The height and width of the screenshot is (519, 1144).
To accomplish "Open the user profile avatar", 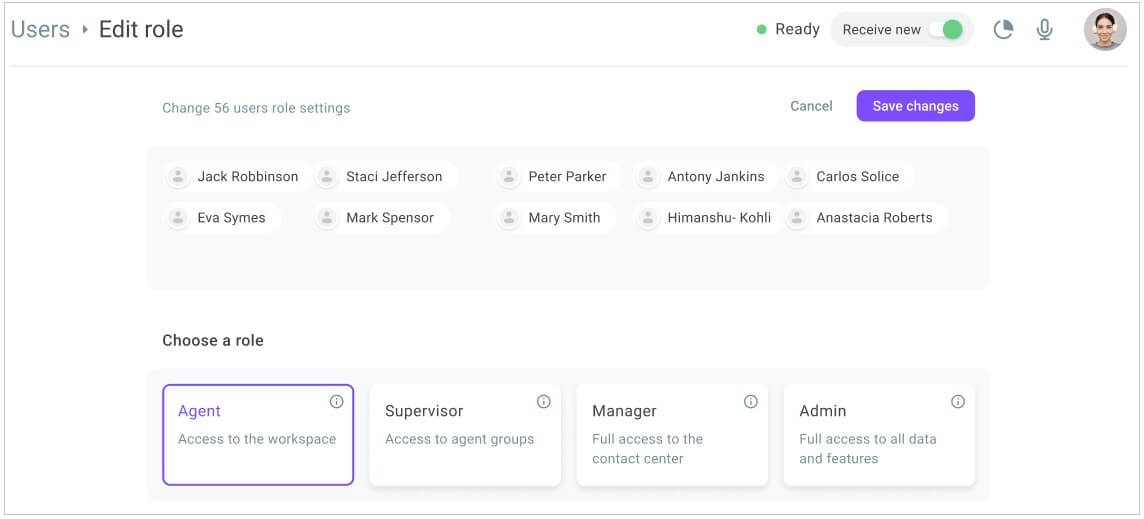I will (1105, 29).
